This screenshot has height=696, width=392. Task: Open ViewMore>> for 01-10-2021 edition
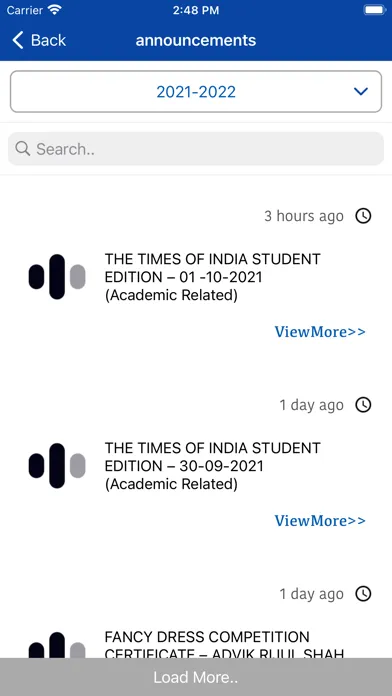point(320,332)
